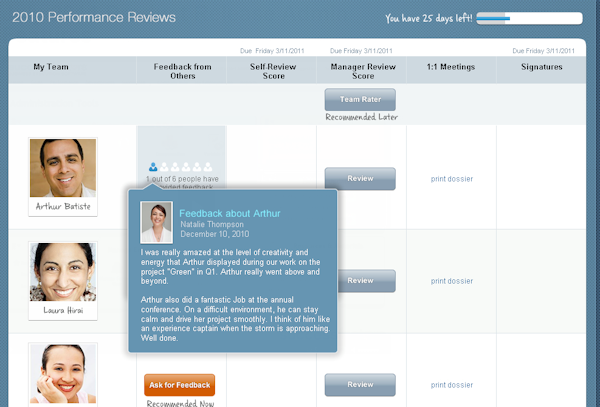Click the Signatures column header
The height and width of the screenshot is (407, 600).
click(541, 67)
